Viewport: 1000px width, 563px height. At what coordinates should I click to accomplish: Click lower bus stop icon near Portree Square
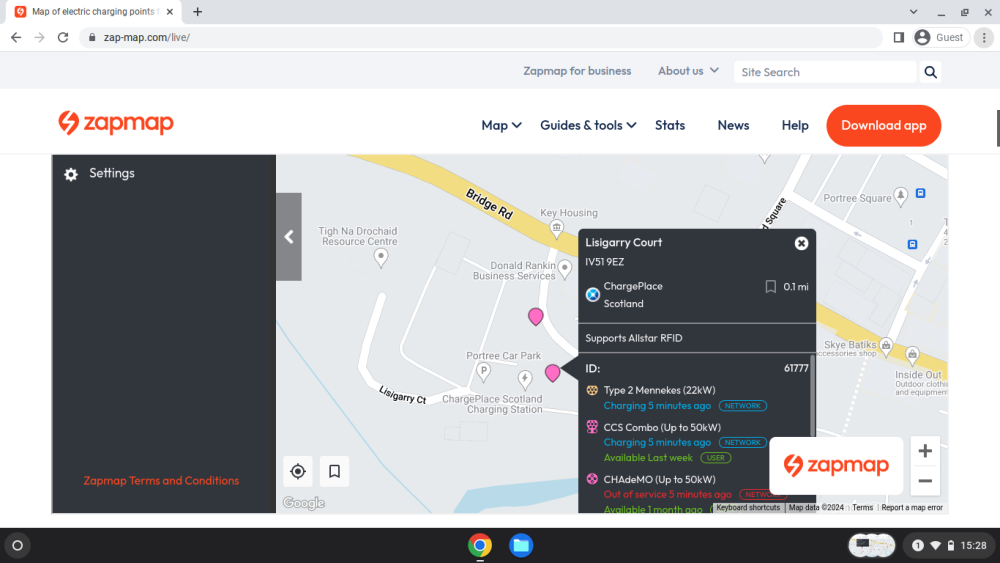913,244
